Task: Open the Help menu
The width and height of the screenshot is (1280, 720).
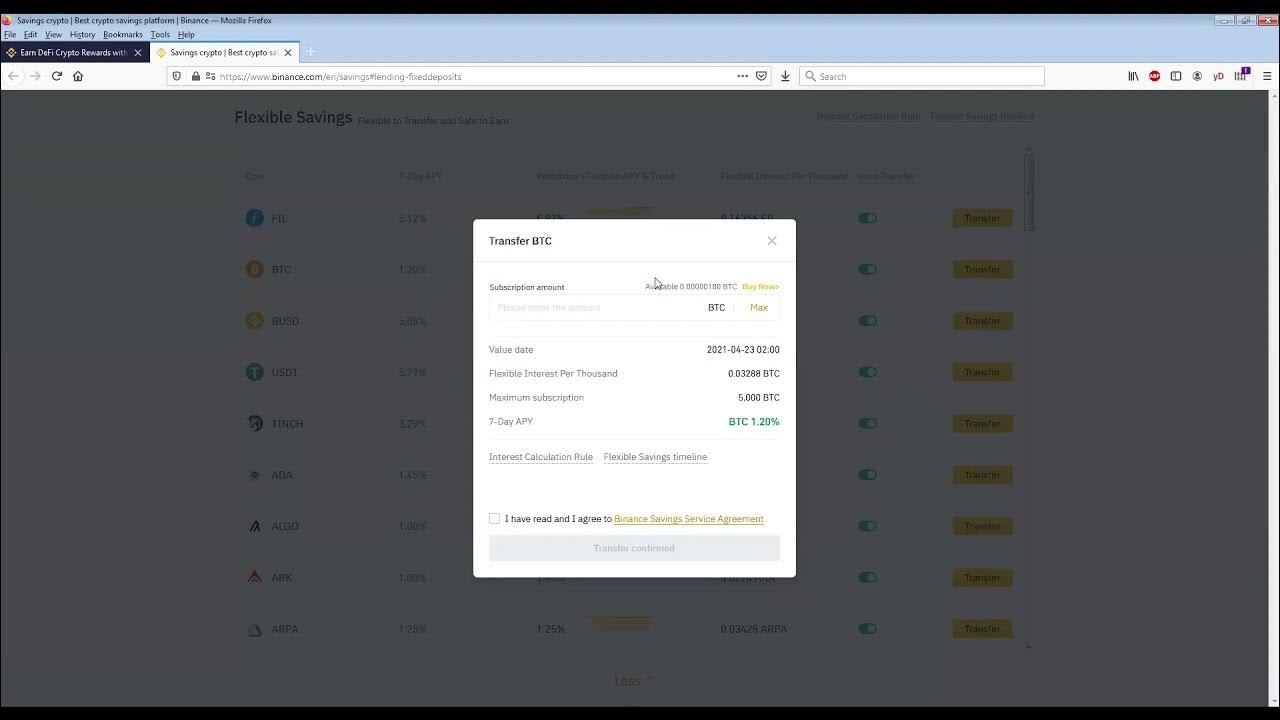Action: 186,35
